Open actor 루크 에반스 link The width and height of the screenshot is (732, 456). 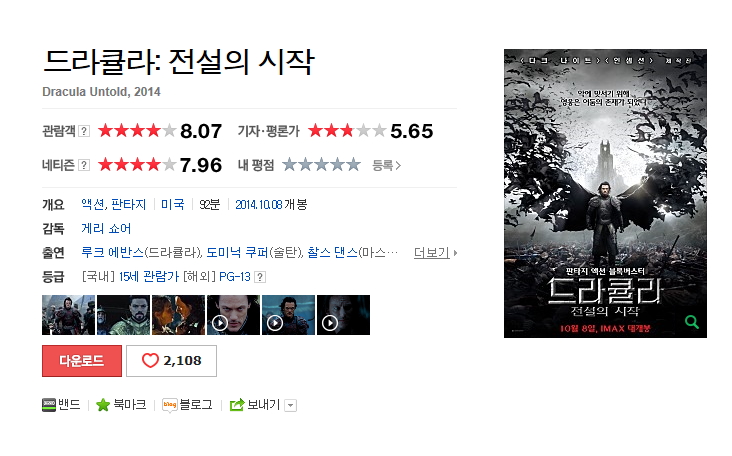pyautogui.click(x=113, y=253)
